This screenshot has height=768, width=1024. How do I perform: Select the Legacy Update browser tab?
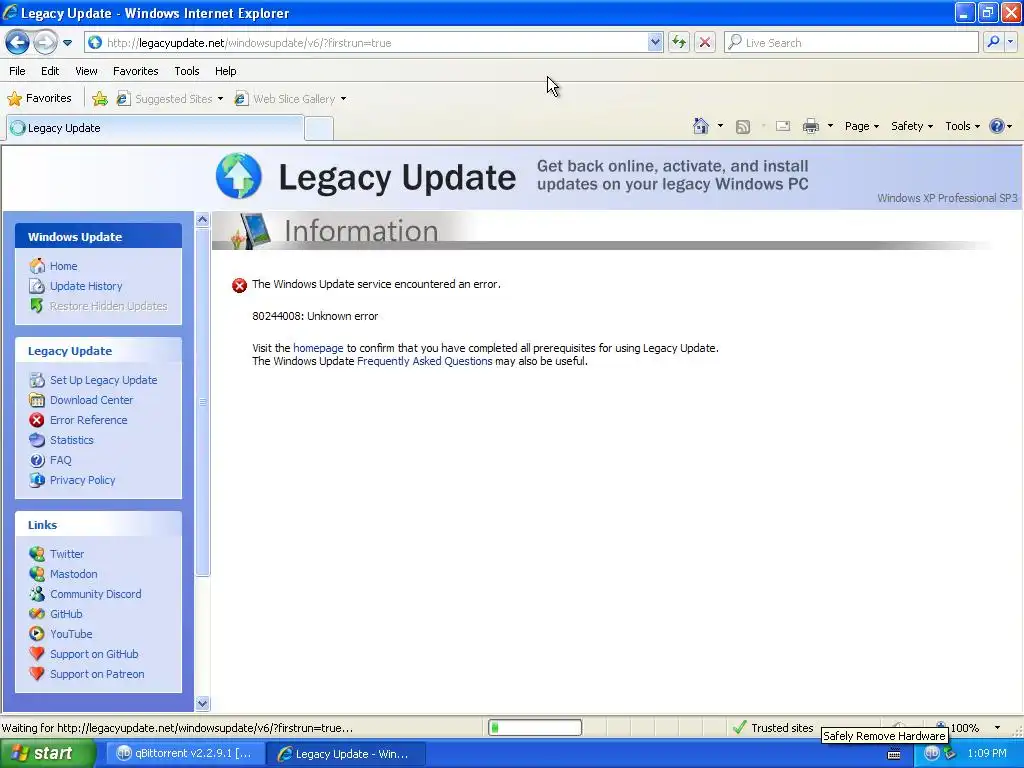[x=155, y=128]
